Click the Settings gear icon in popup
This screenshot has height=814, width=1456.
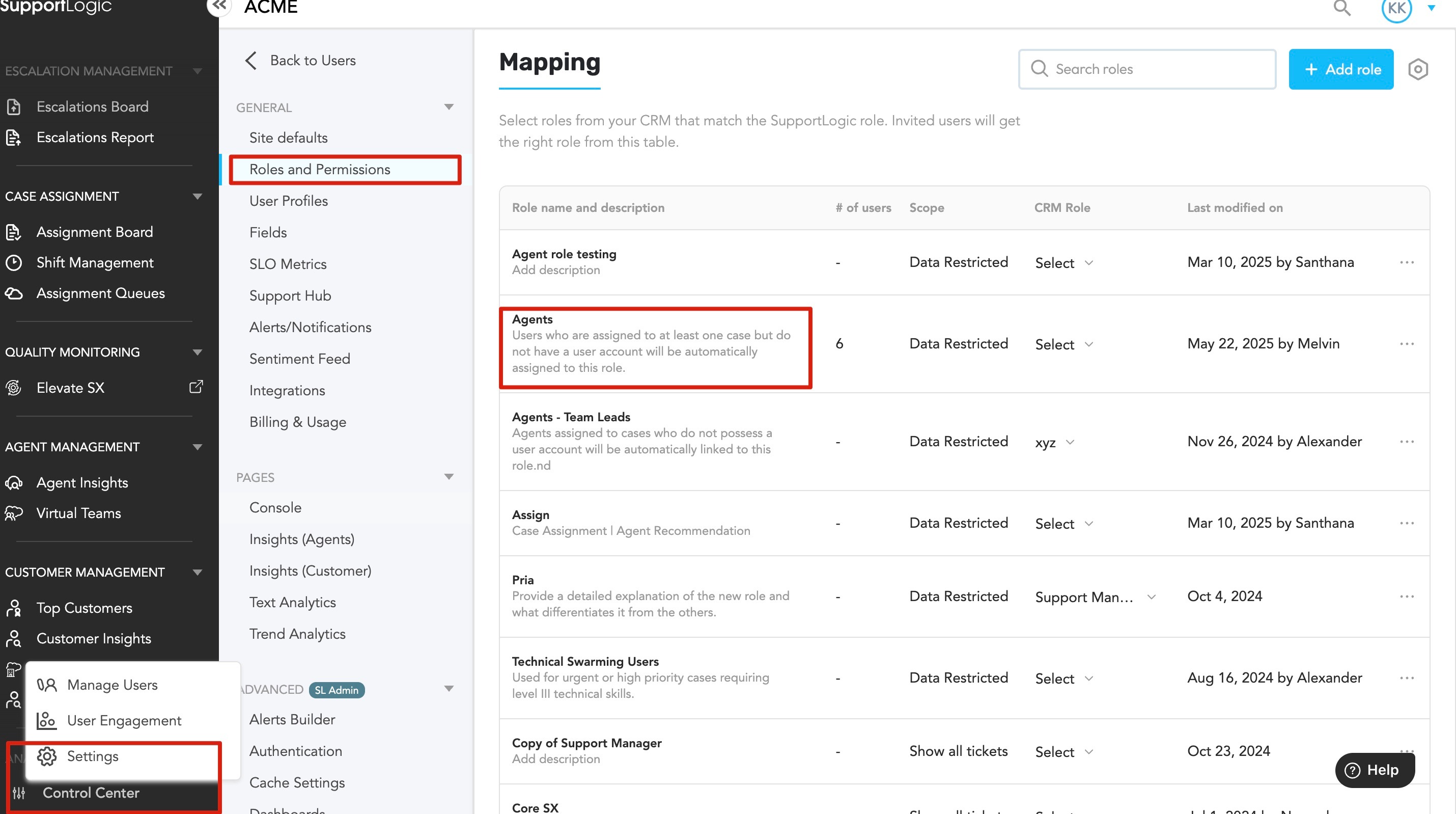tap(47, 756)
